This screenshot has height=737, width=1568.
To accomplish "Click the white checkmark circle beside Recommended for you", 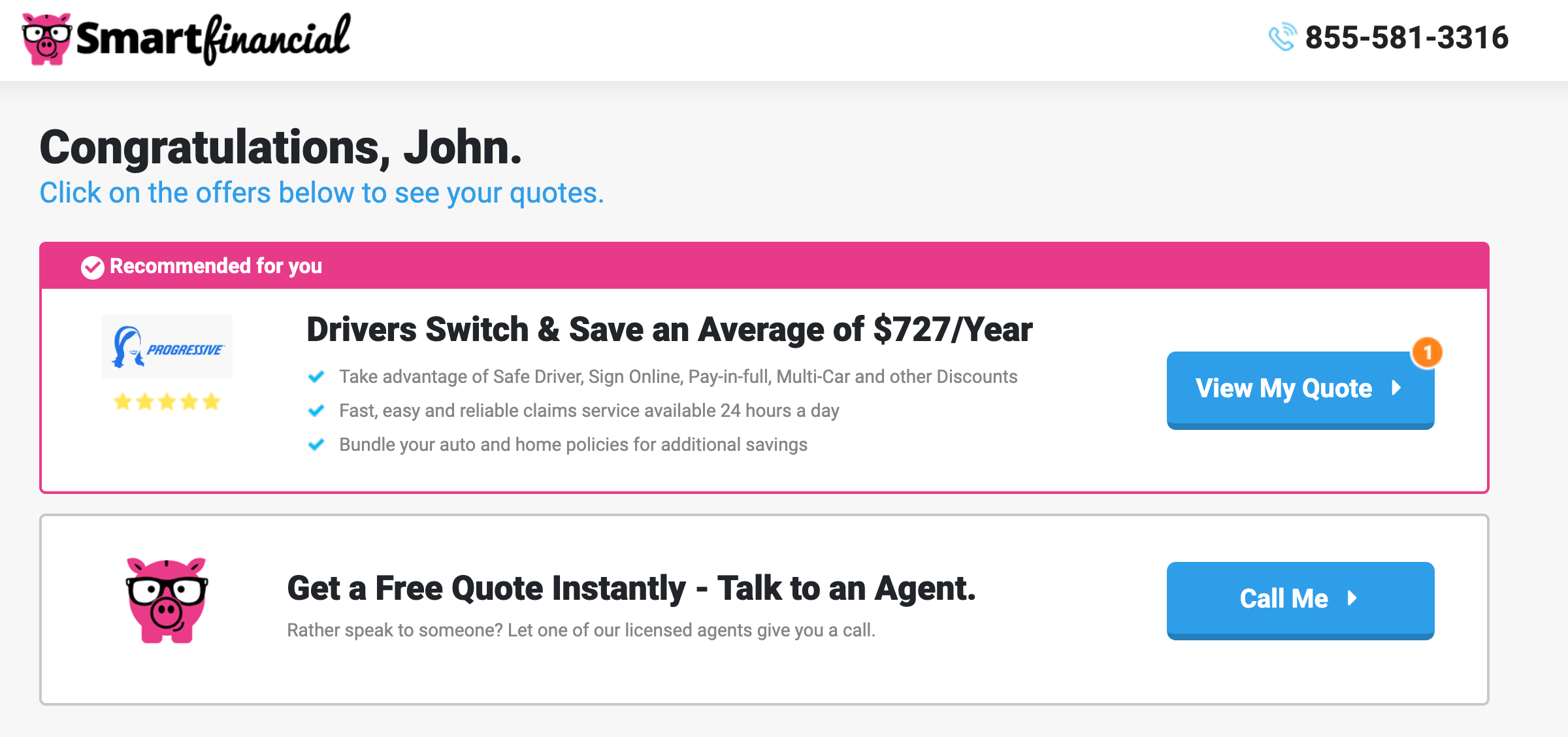I will [x=92, y=267].
